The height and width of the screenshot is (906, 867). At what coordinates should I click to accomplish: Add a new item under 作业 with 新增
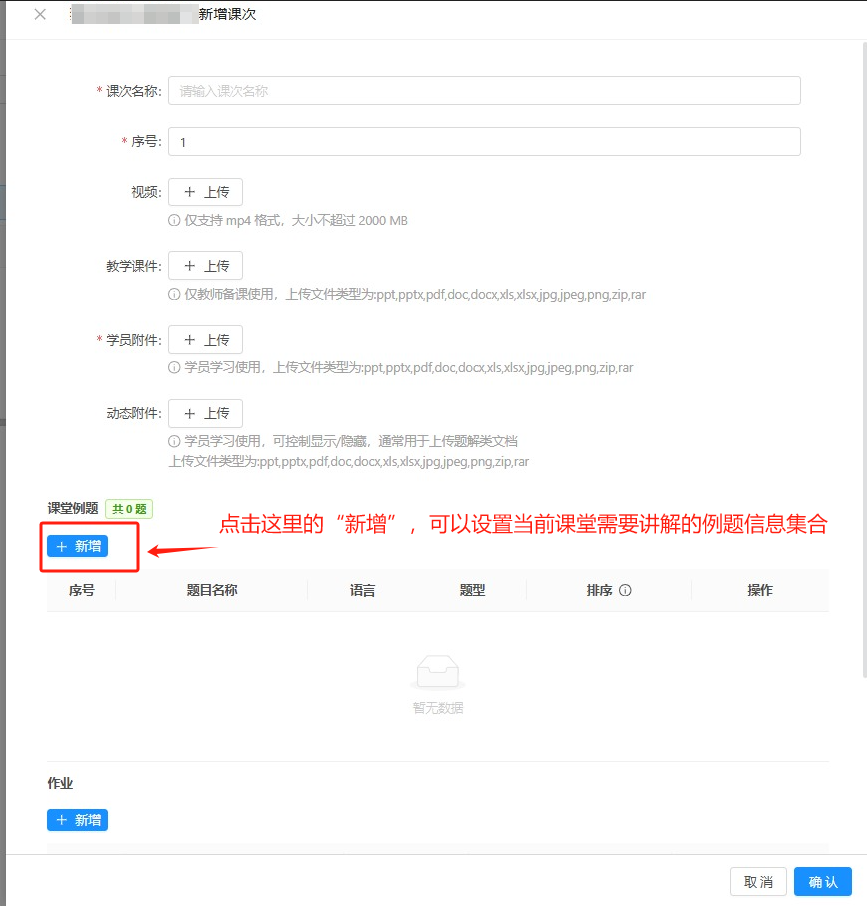(x=77, y=820)
